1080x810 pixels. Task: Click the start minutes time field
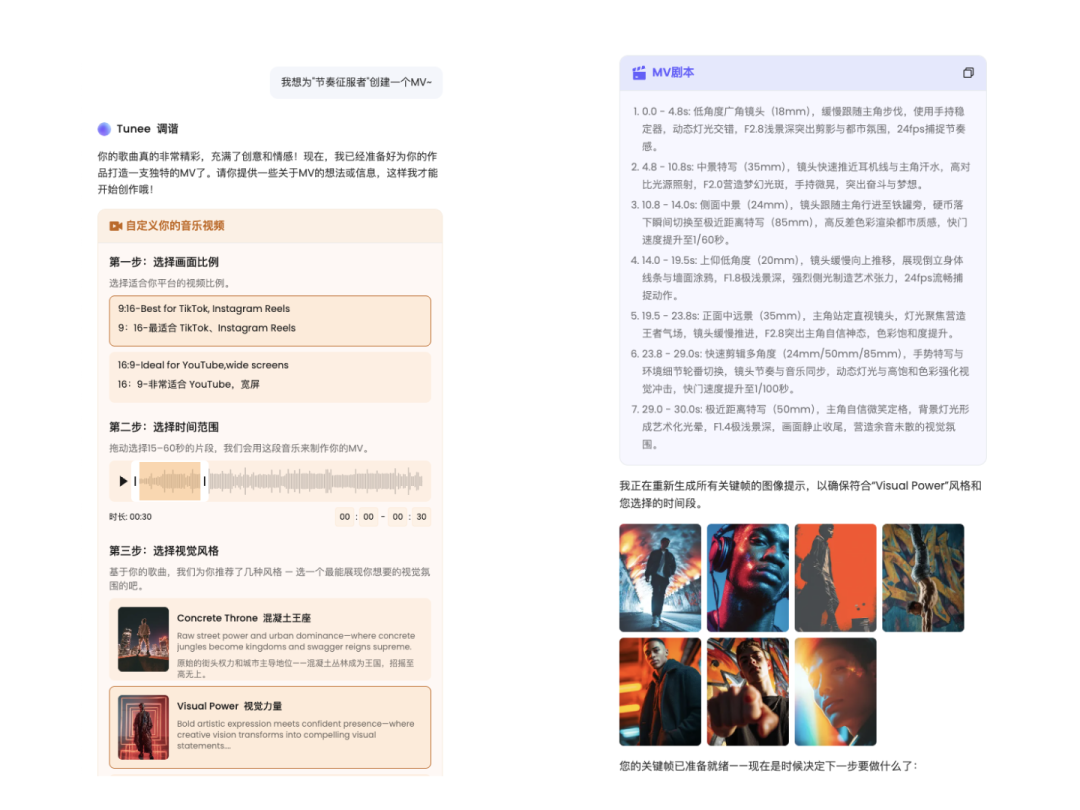pyautogui.click(x=344, y=517)
